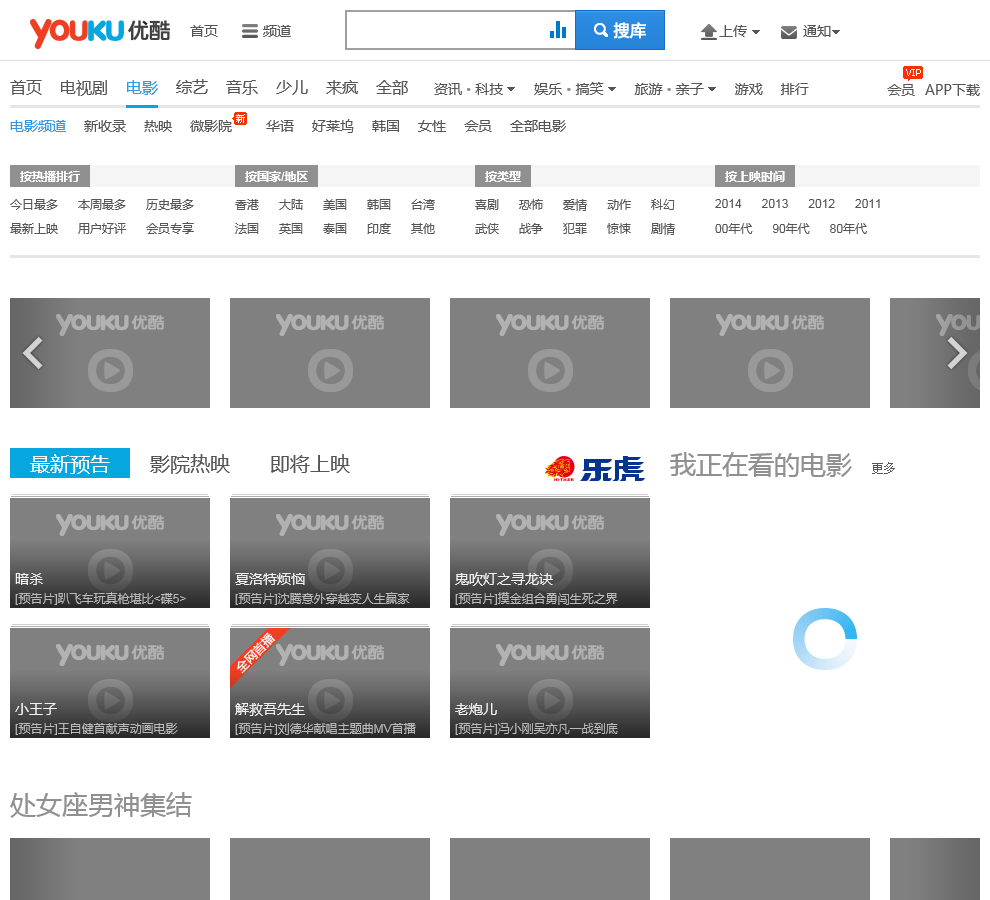Open the 鬼吹灯之寻龙诀 trailer thumbnail
The height and width of the screenshot is (900, 990).
tap(549, 553)
